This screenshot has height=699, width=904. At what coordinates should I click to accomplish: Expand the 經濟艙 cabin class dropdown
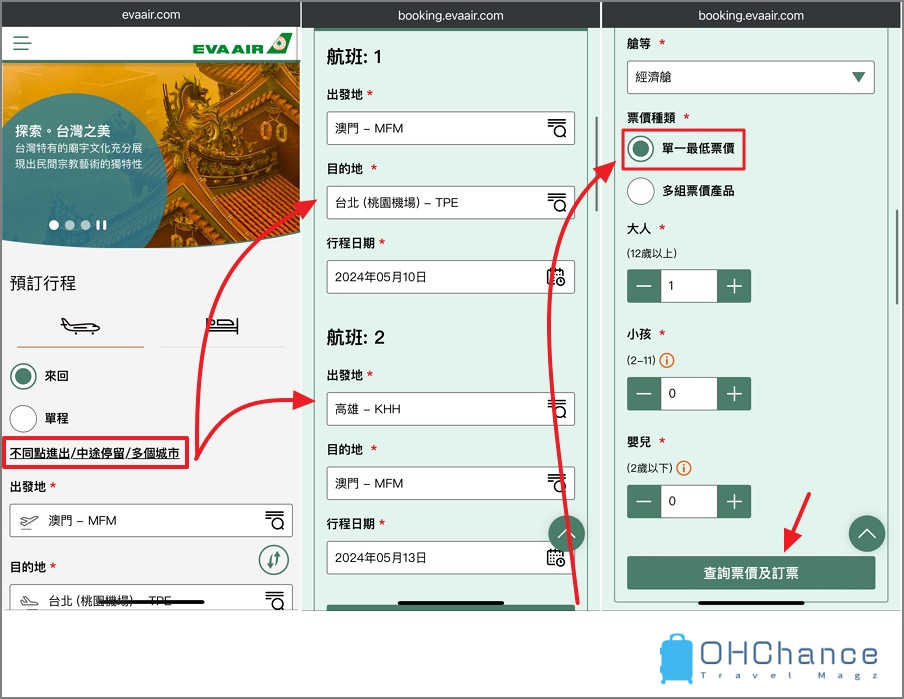pos(751,77)
